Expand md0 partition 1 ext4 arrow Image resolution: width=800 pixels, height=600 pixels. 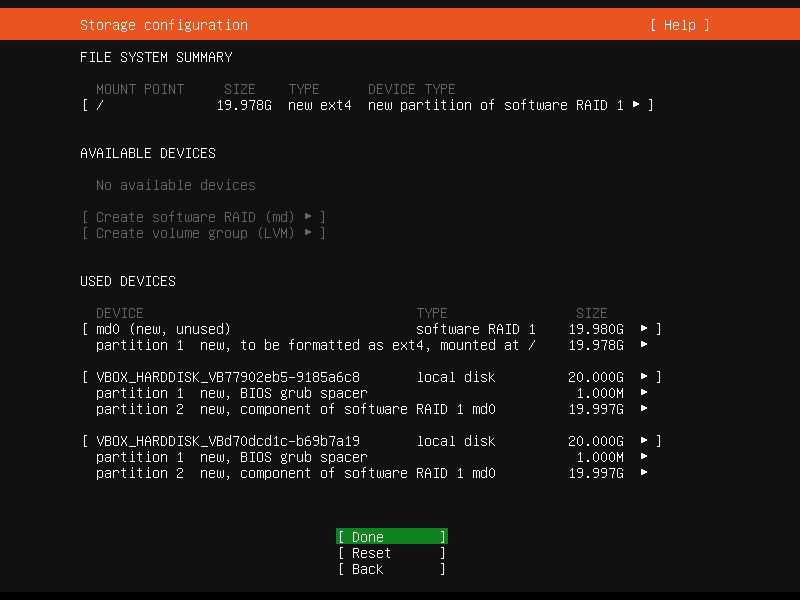coord(644,345)
